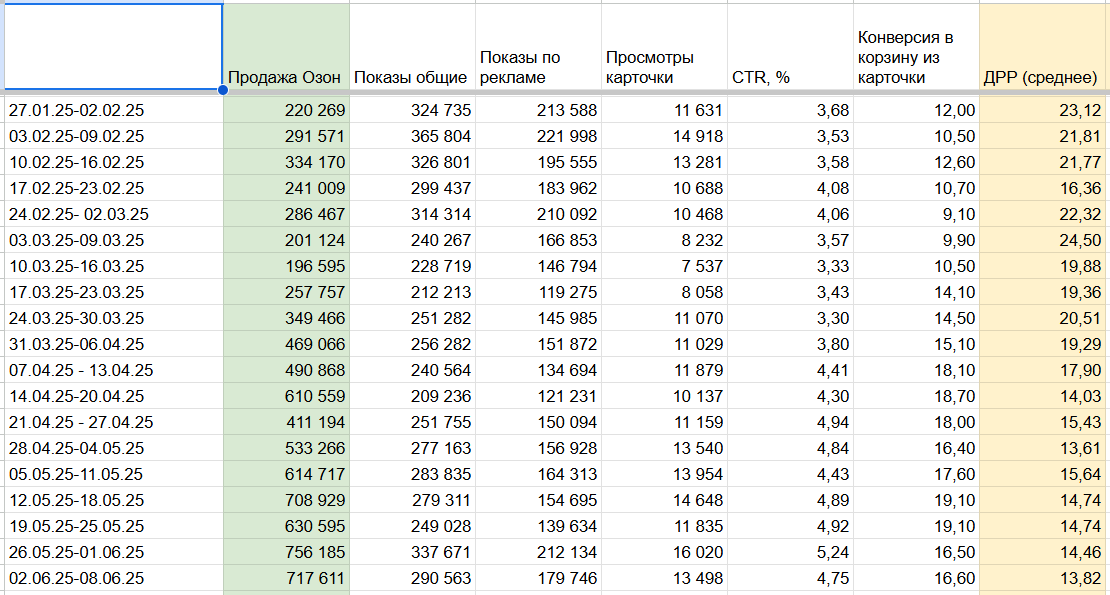Click the 'Показы по рекламе' header cell
The height and width of the screenshot is (595, 1110).
tap(537, 67)
